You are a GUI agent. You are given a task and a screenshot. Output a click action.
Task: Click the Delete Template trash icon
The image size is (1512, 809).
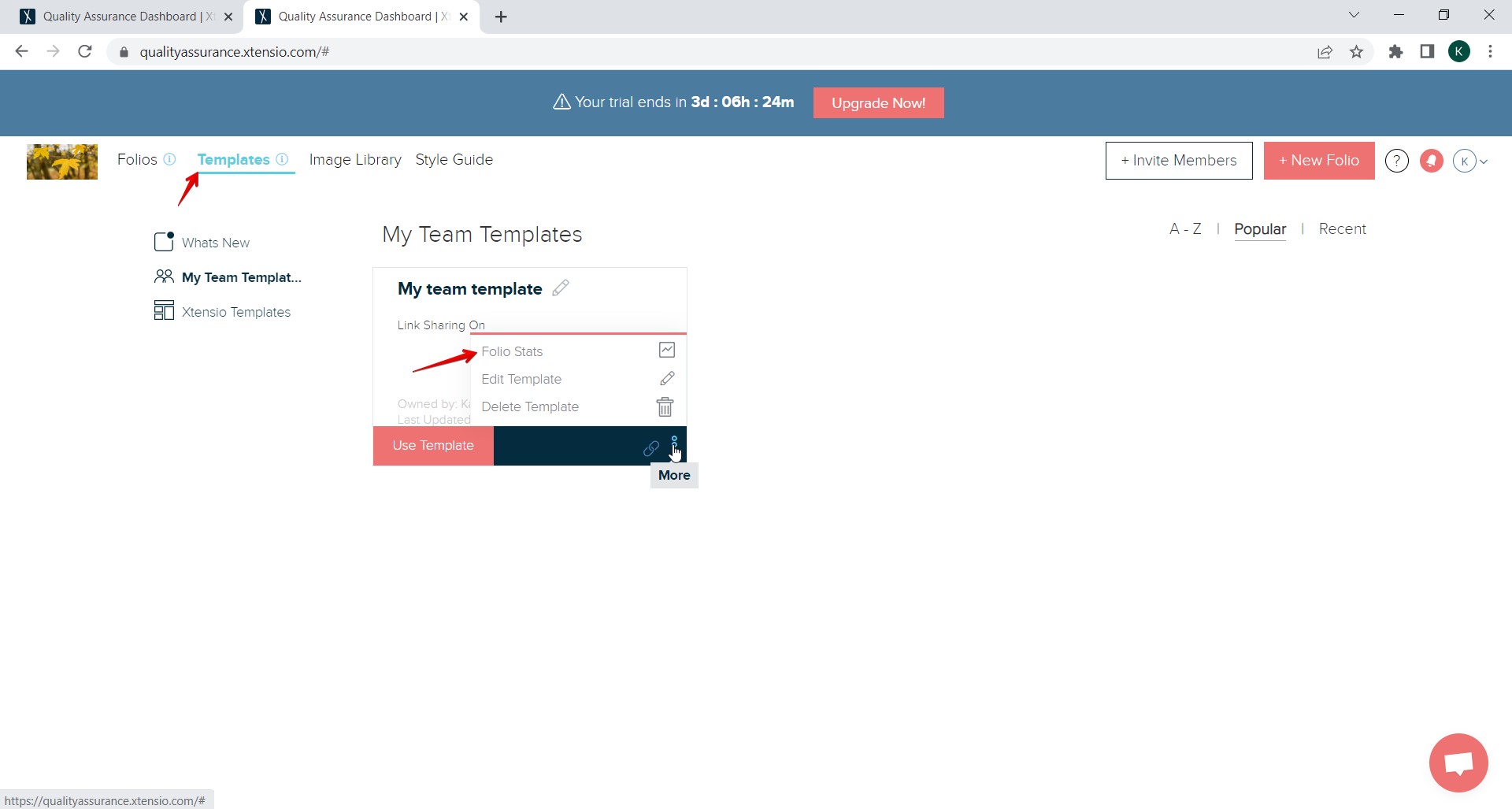[x=665, y=406]
